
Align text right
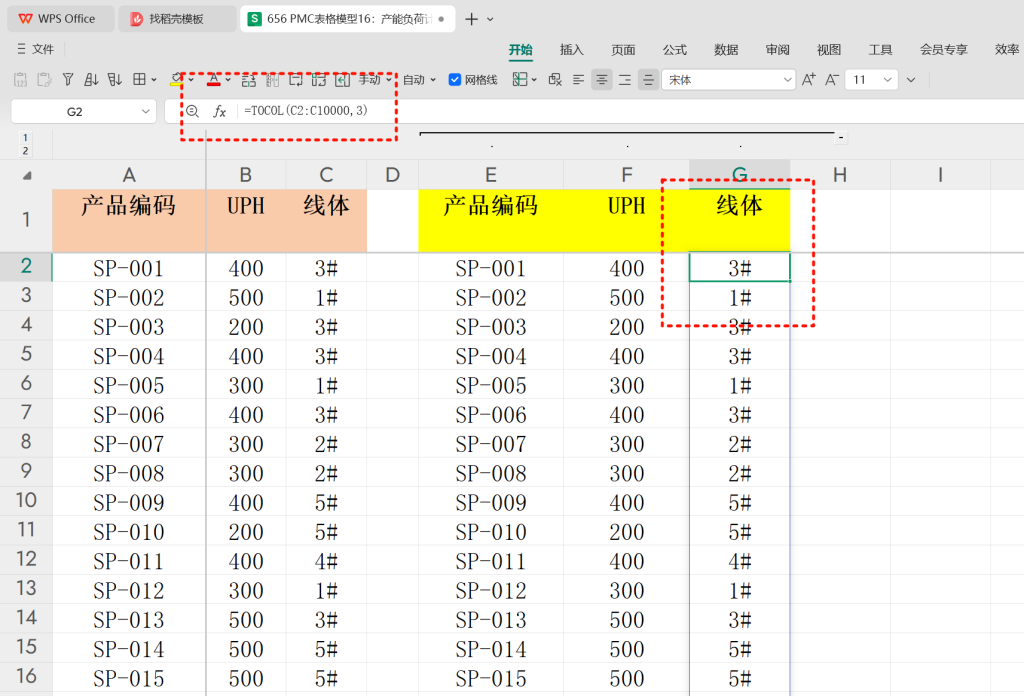(x=625, y=80)
